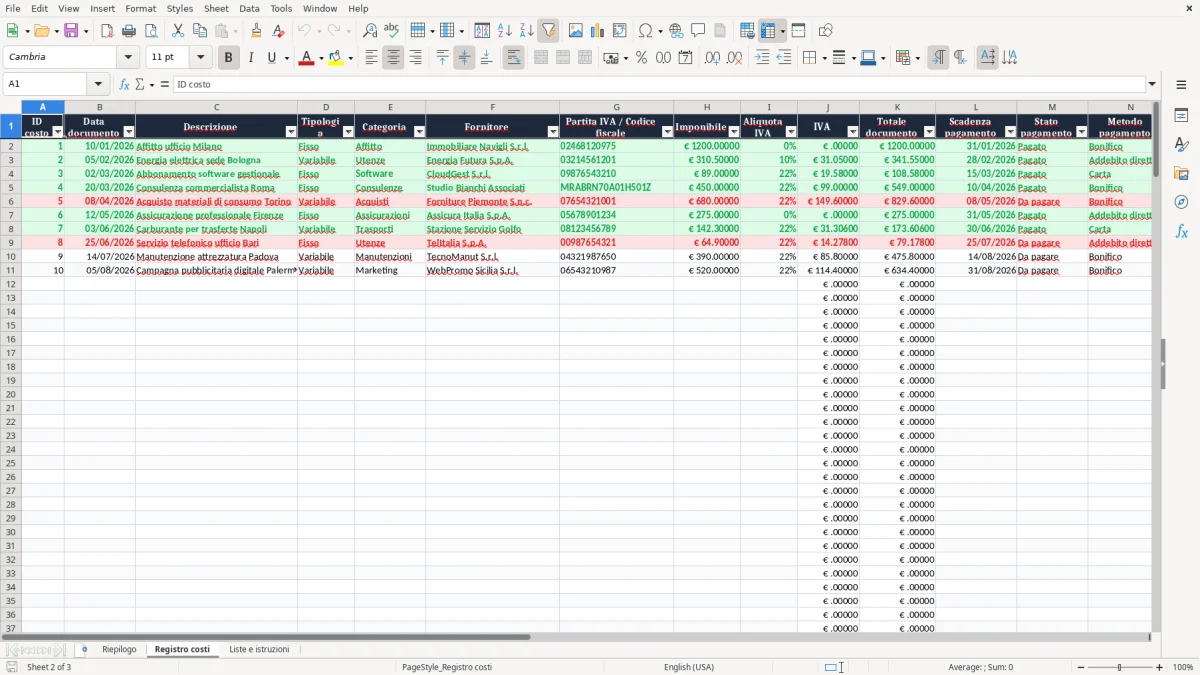Open the Format menu
The height and width of the screenshot is (675, 1200).
click(141, 8)
